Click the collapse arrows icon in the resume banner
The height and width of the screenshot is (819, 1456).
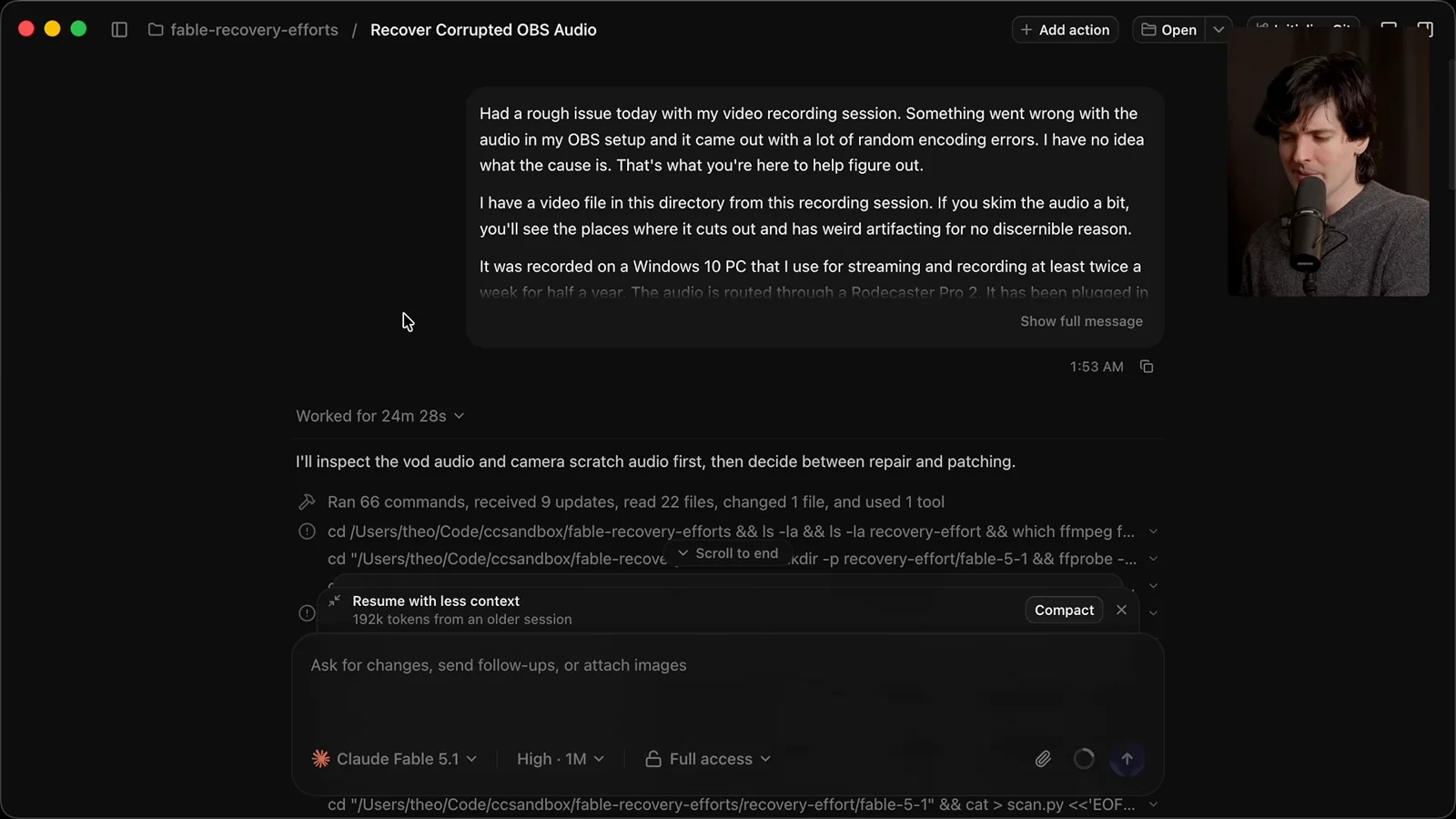pyautogui.click(x=334, y=601)
